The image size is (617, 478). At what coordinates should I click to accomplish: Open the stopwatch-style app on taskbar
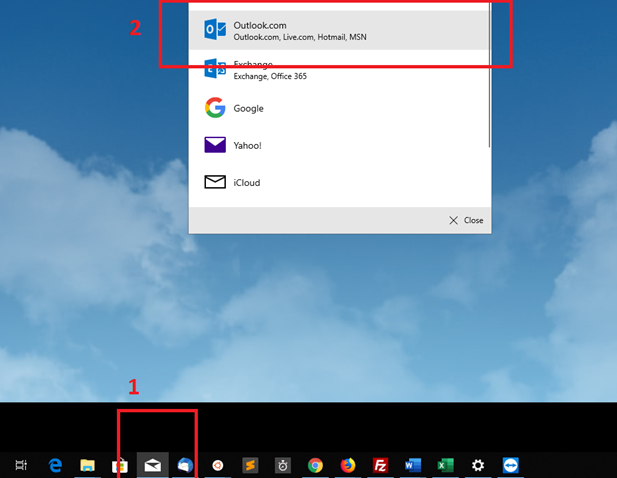click(x=283, y=465)
